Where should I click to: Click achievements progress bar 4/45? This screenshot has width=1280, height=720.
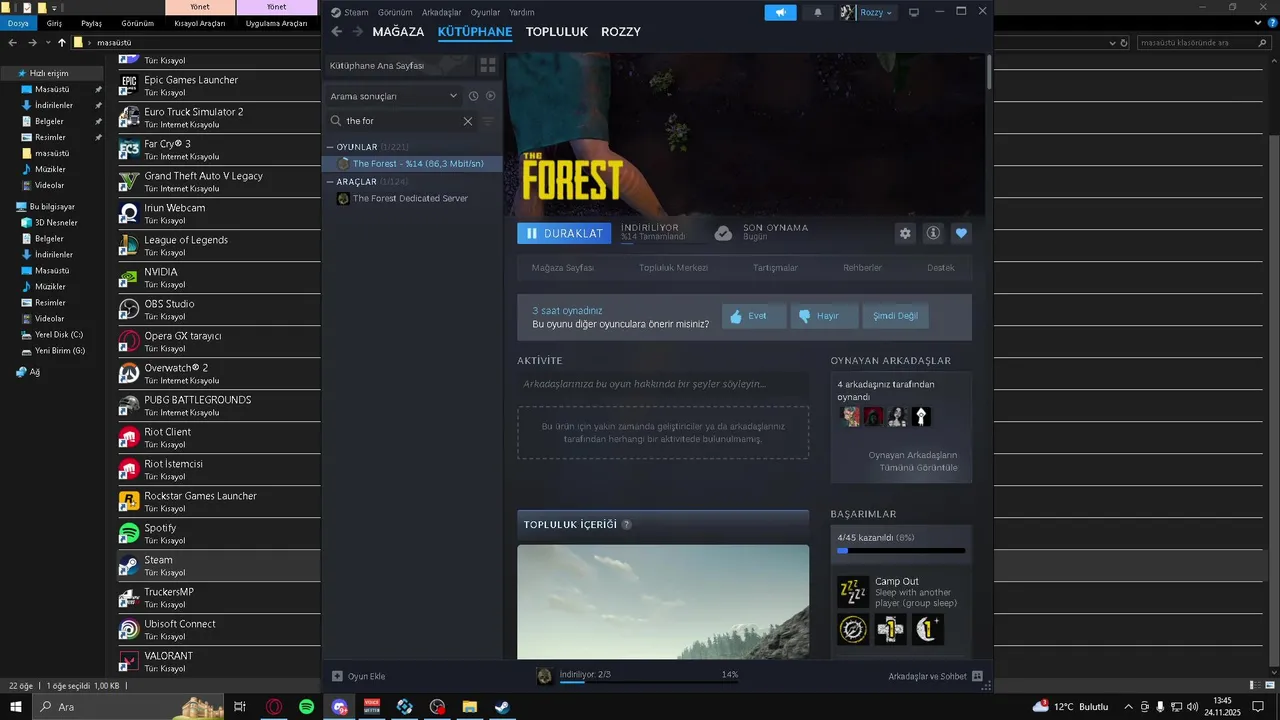[901, 550]
